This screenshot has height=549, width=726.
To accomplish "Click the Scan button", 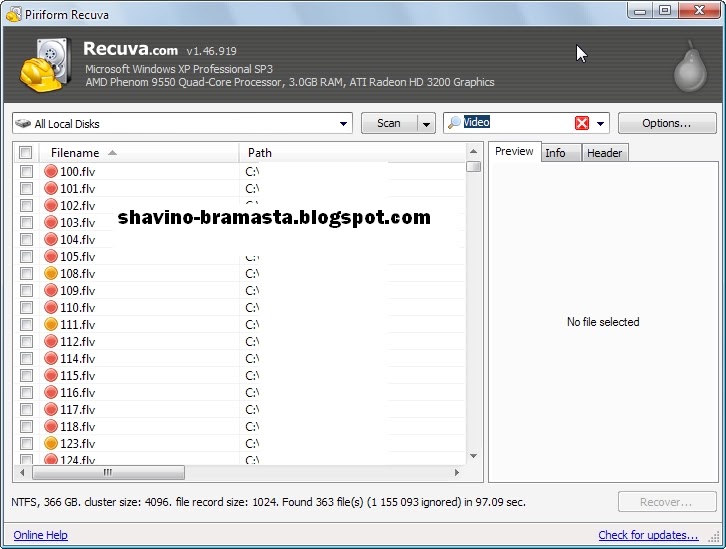I will [389, 123].
